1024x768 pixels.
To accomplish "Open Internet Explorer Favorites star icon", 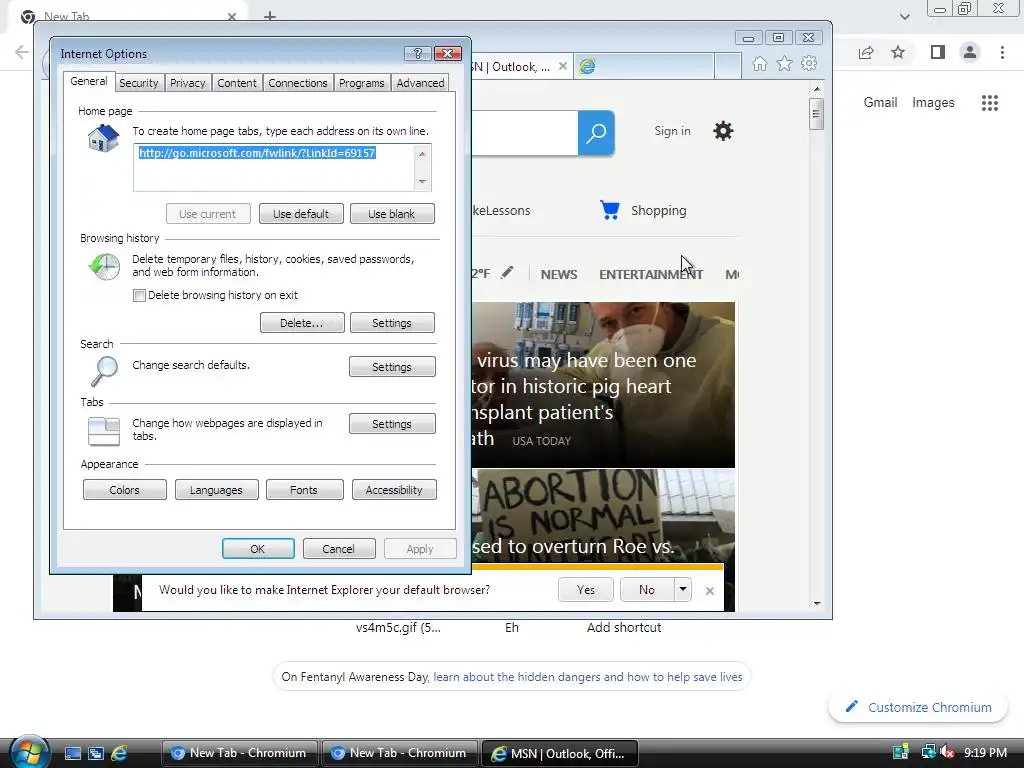I will tap(784, 64).
